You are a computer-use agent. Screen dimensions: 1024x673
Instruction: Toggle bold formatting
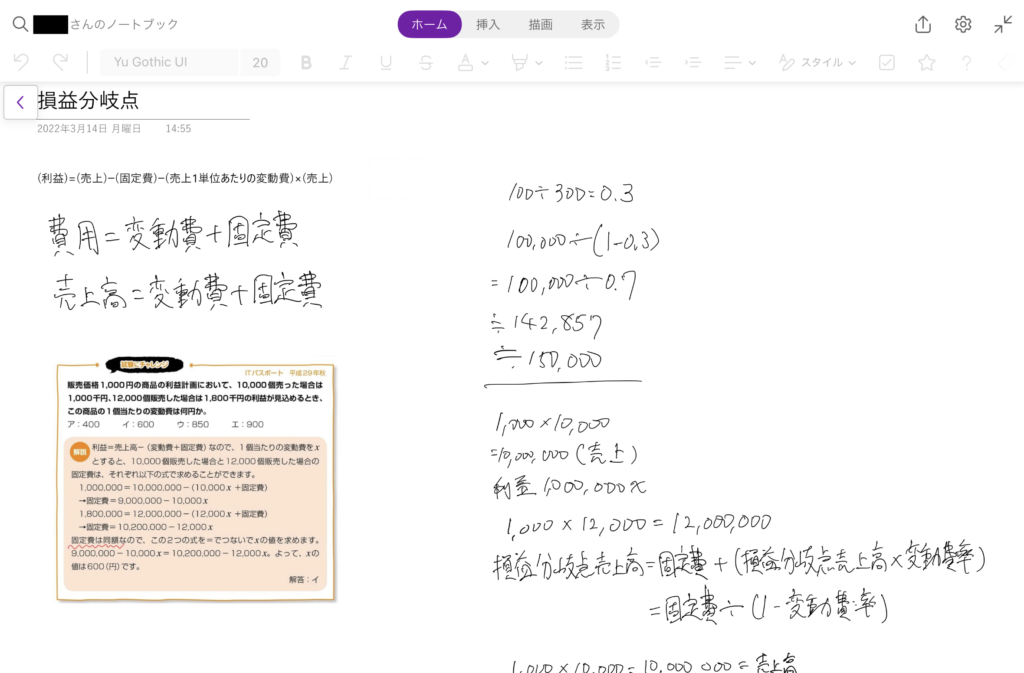[306, 62]
